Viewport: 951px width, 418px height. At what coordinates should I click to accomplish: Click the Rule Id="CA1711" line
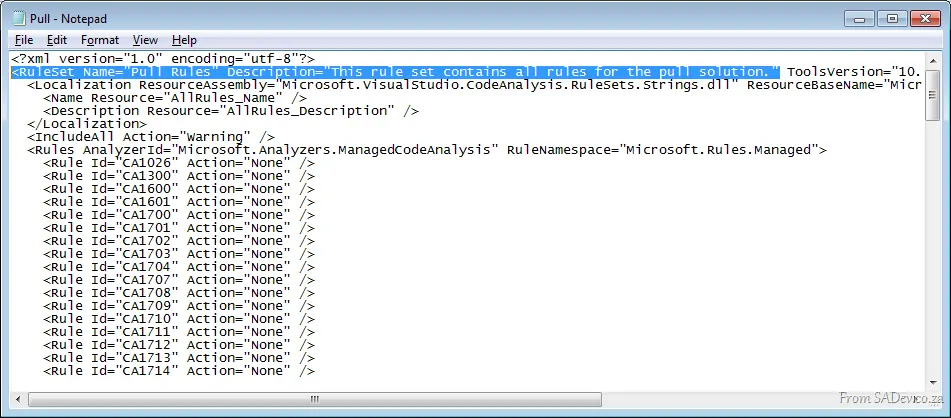pyautogui.click(x=179, y=332)
